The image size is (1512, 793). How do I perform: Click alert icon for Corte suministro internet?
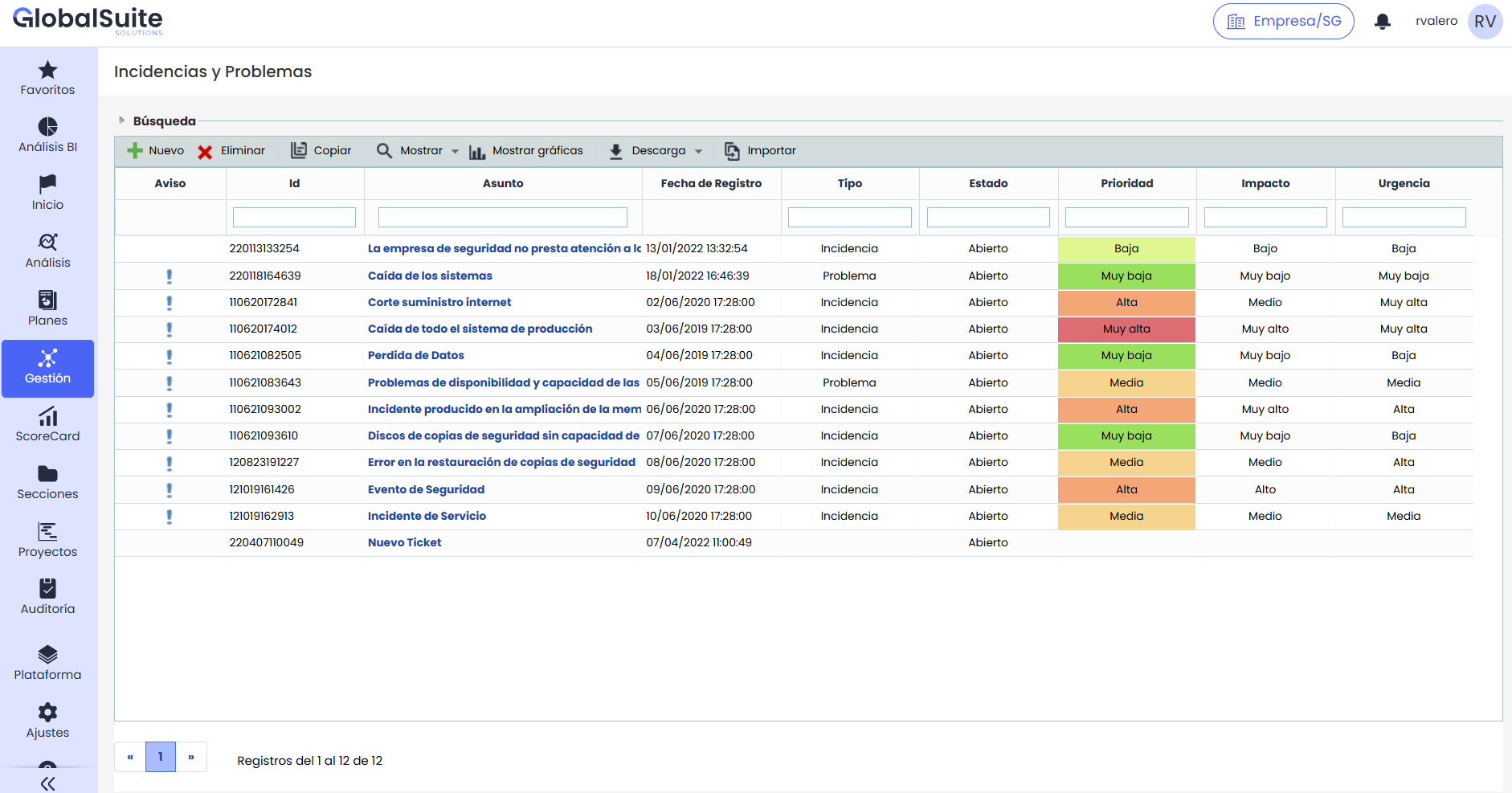(169, 302)
